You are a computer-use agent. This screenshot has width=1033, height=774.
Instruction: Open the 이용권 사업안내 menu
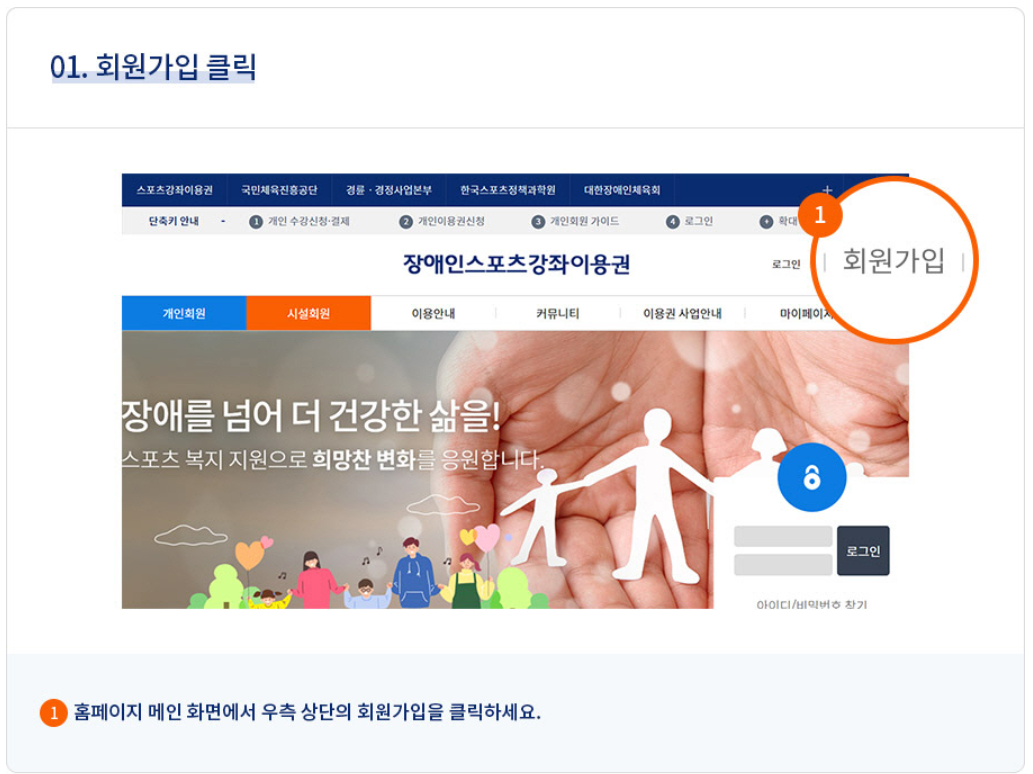click(x=682, y=314)
